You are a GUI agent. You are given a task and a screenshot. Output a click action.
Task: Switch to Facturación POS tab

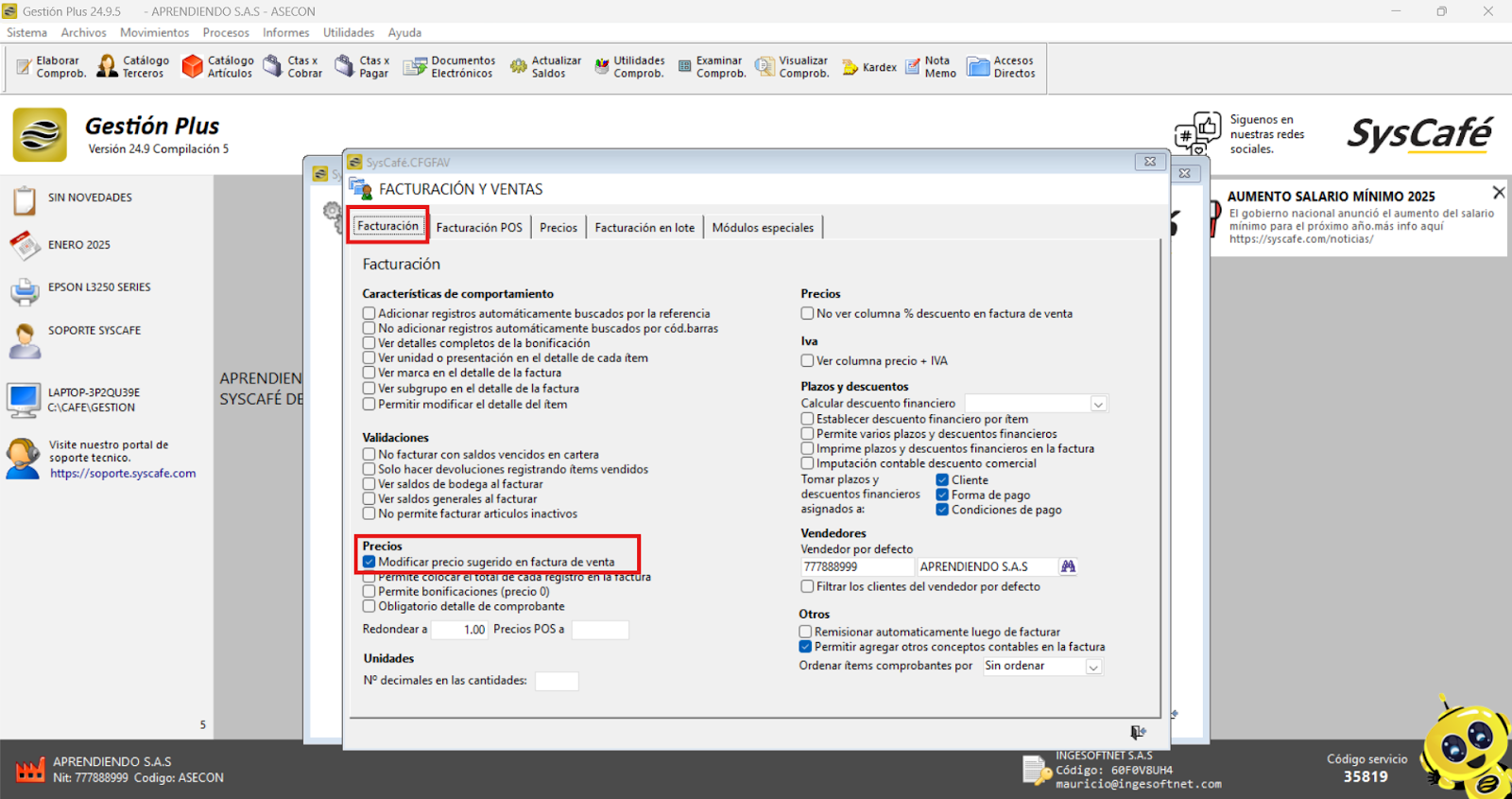tap(479, 228)
